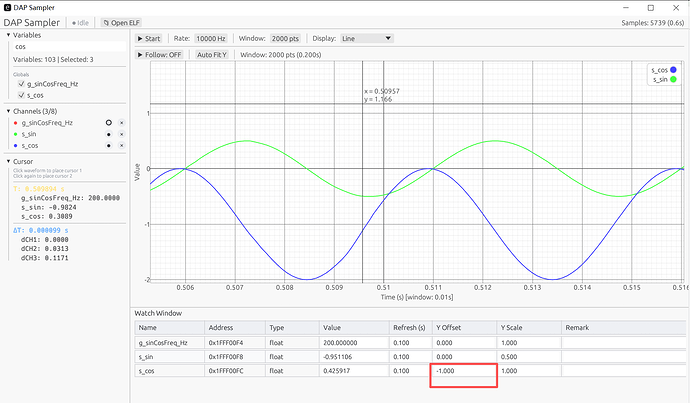Select g_sinCosFreq_Hz name cell in Watch Window

pyautogui.click(x=169, y=343)
